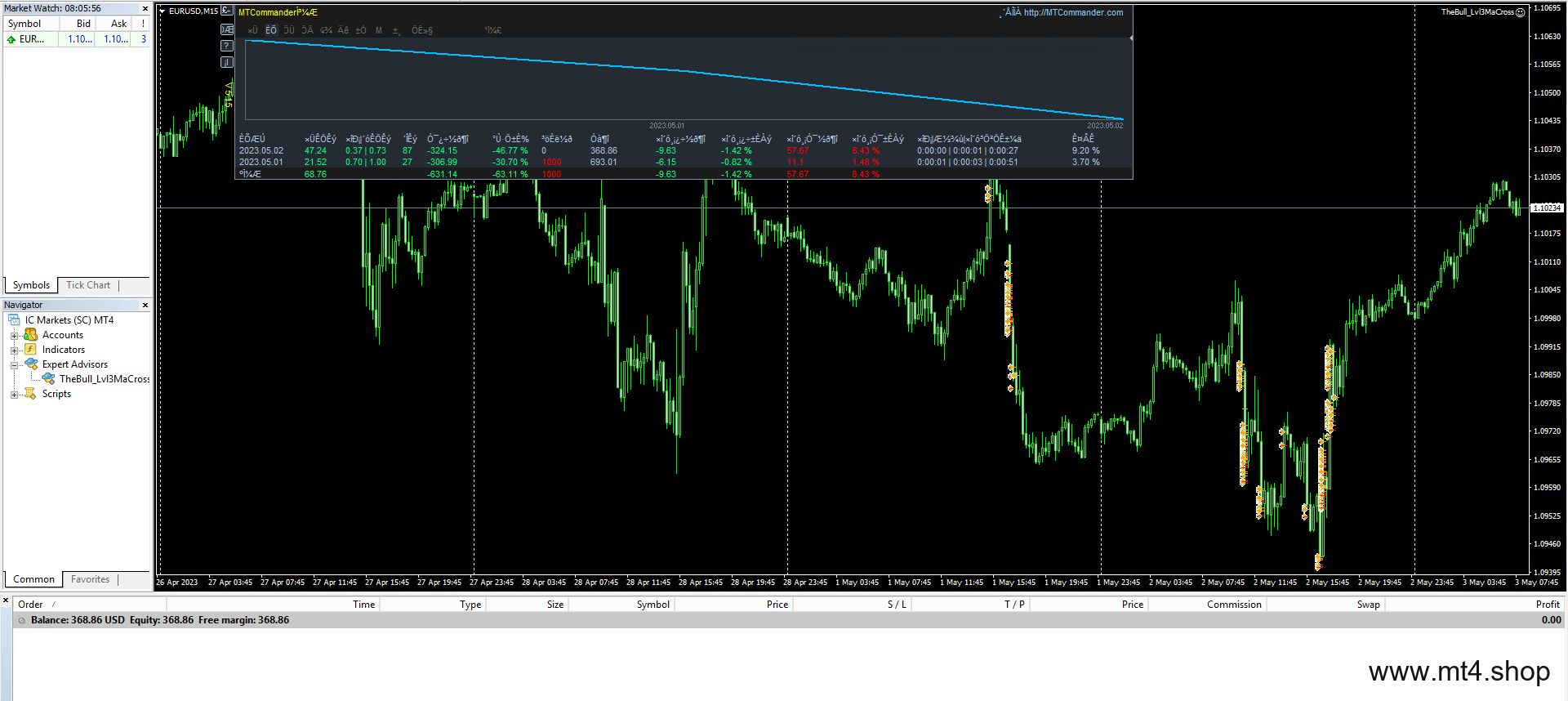
Task: Click the smiley face EA status icon
Action: [1521, 12]
